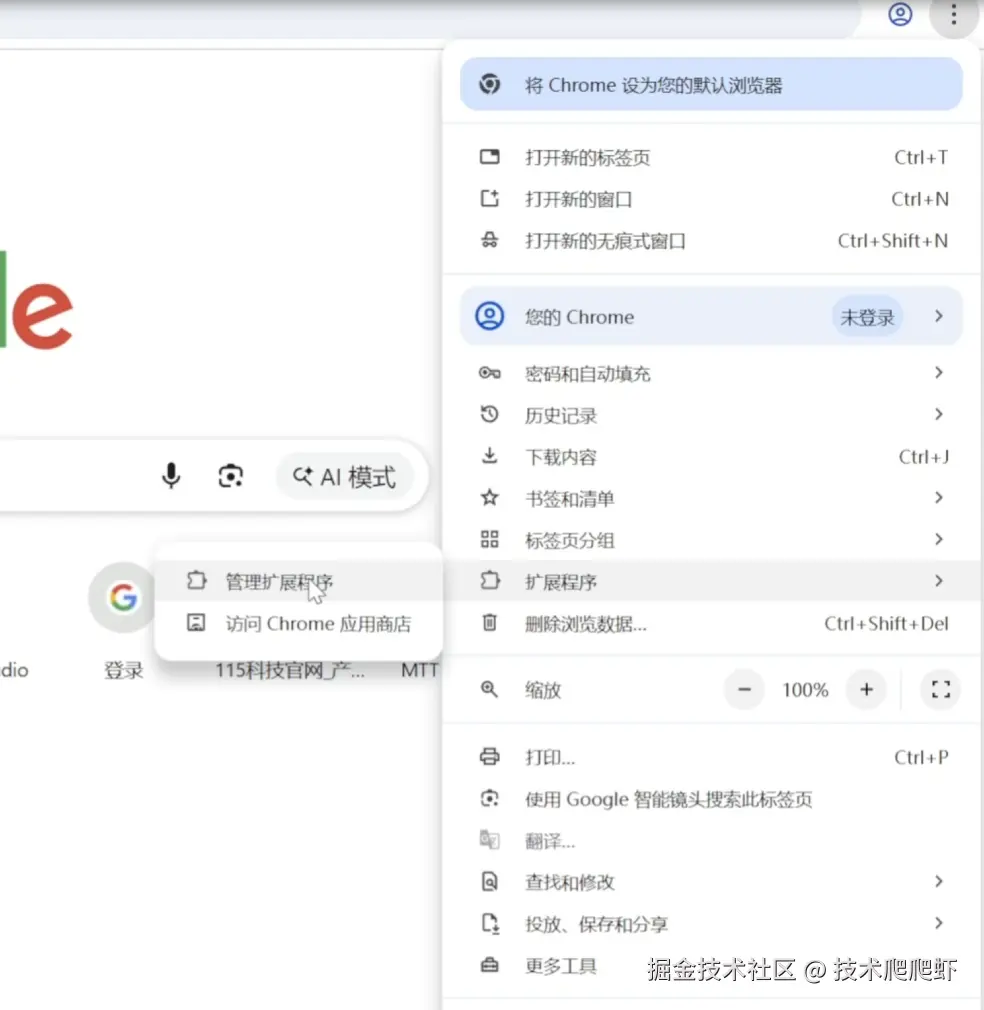
Task: Click the zoom magnifier icon
Action: [x=489, y=689]
